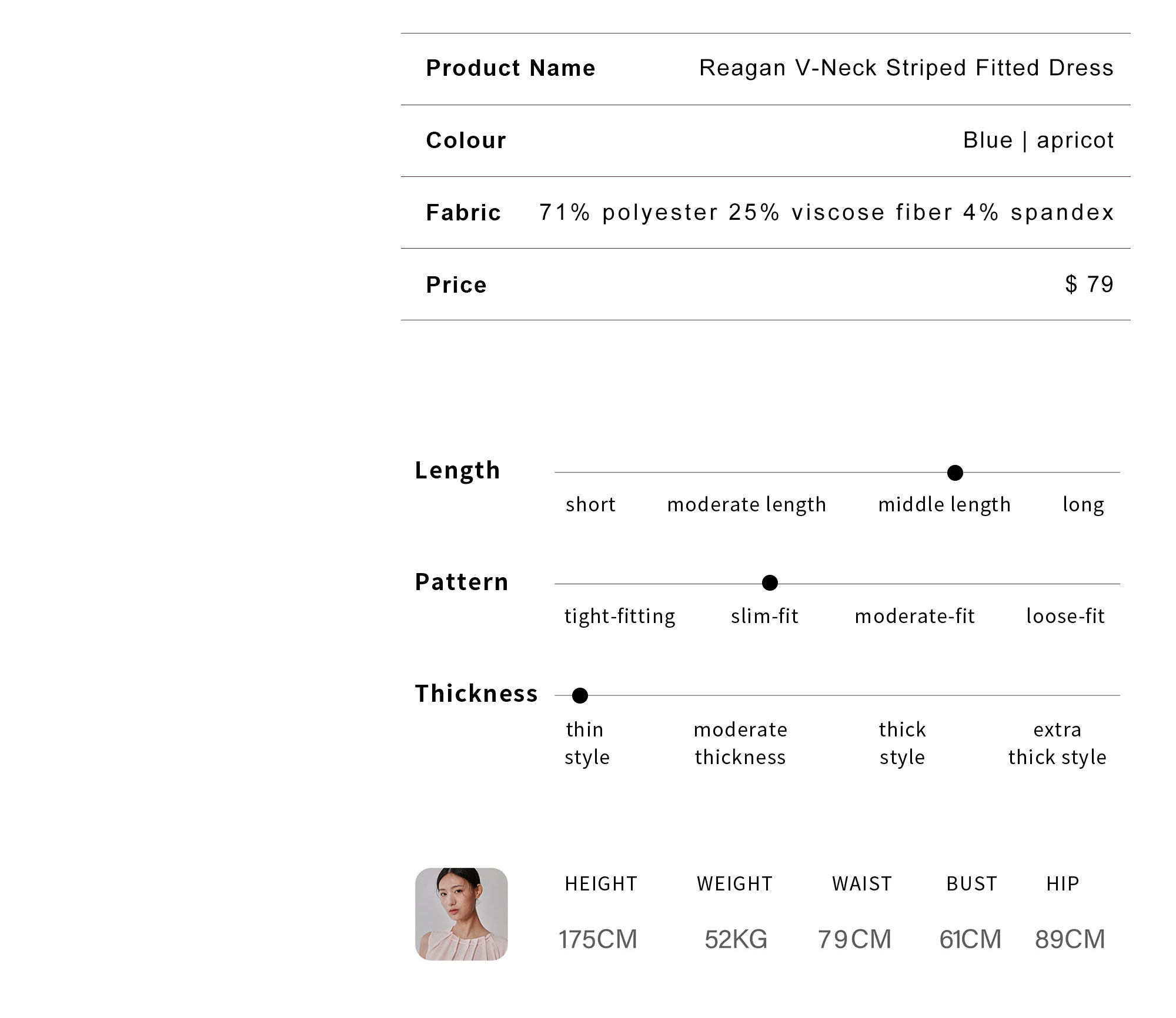Click the fabric composition text
This screenshot has width=1176, height=1018.
click(x=826, y=212)
